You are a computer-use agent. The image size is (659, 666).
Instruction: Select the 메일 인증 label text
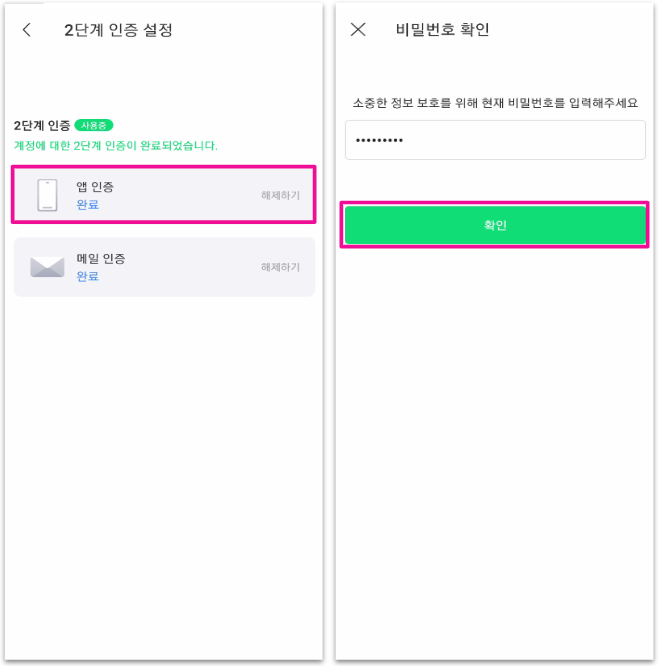100,259
